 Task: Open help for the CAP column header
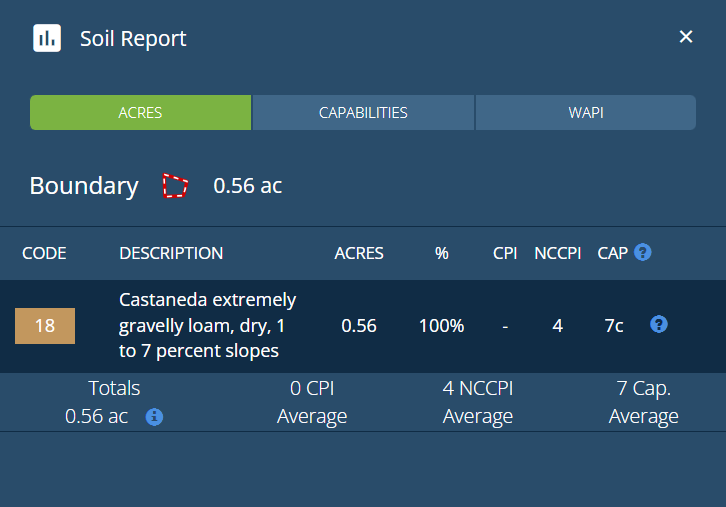pyautogui.click(x=643, y=252)
